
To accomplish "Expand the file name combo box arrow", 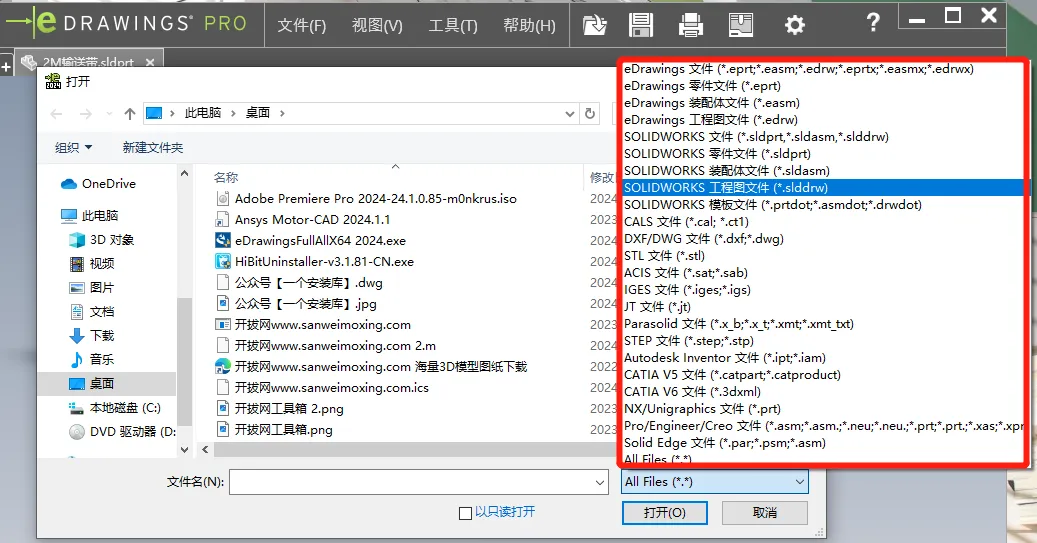I will point(600,482).
